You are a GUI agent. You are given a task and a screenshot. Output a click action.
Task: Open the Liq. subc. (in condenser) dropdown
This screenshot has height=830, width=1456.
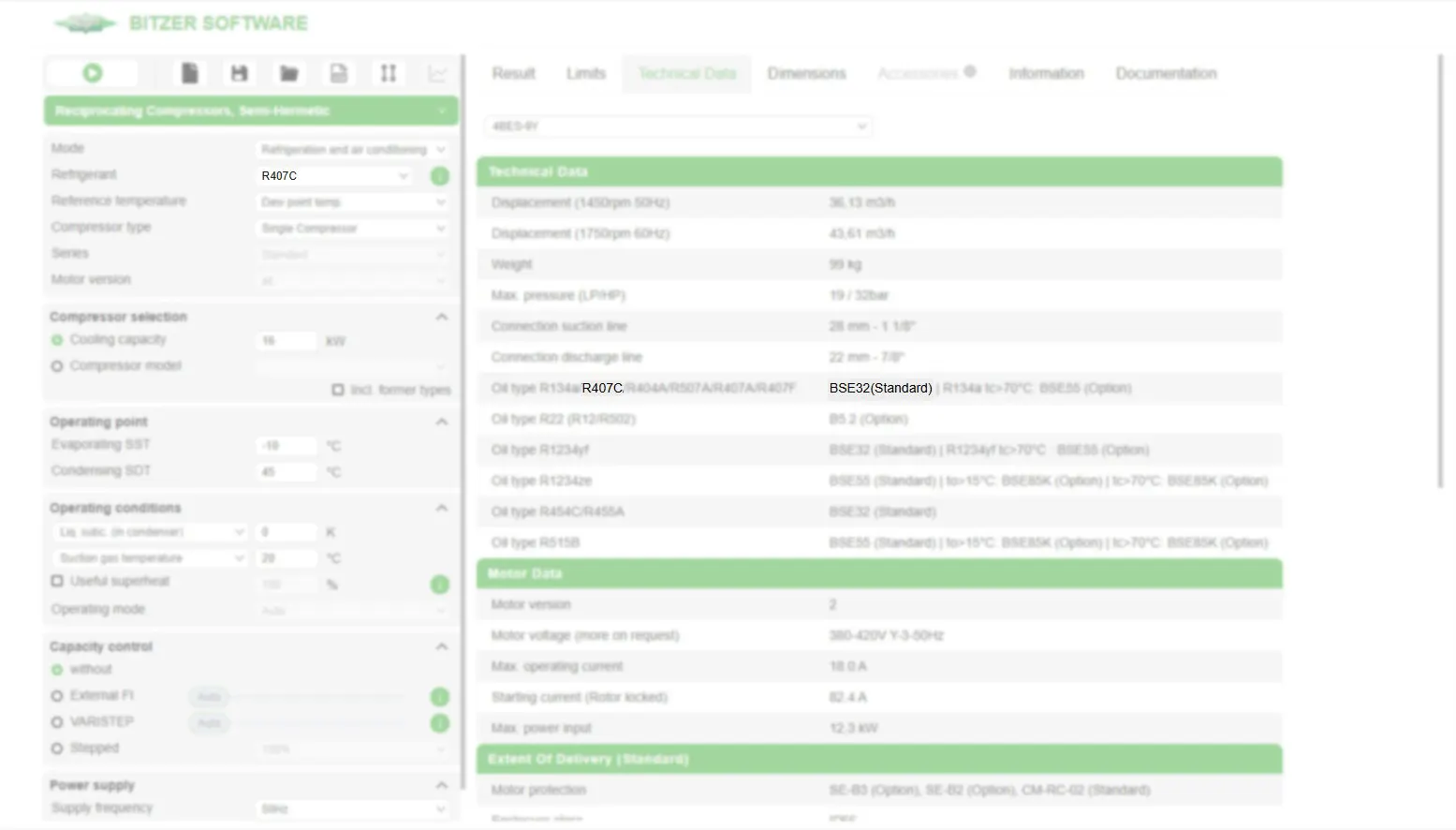click(151, 532)
